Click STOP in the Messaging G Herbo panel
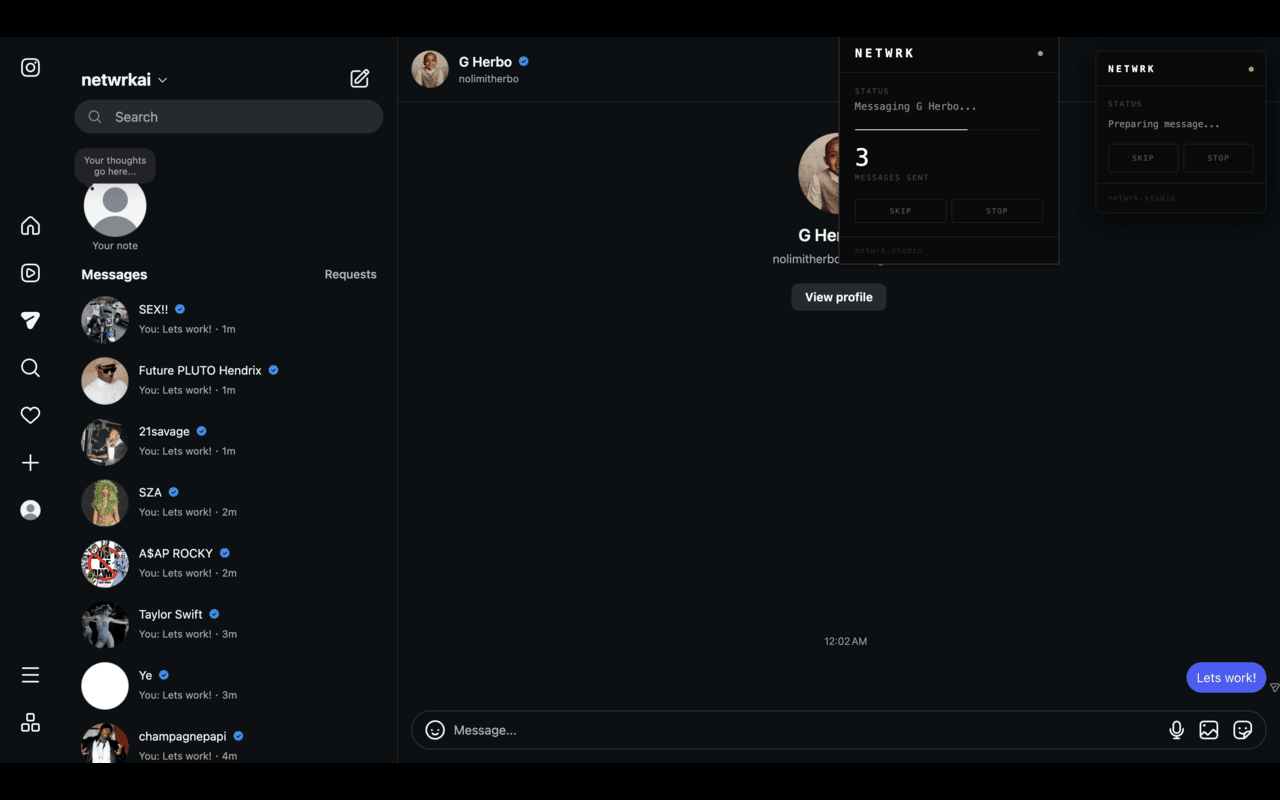This screenshot has width=1280, height=800. pyautogui.click(x=997, y=211)
